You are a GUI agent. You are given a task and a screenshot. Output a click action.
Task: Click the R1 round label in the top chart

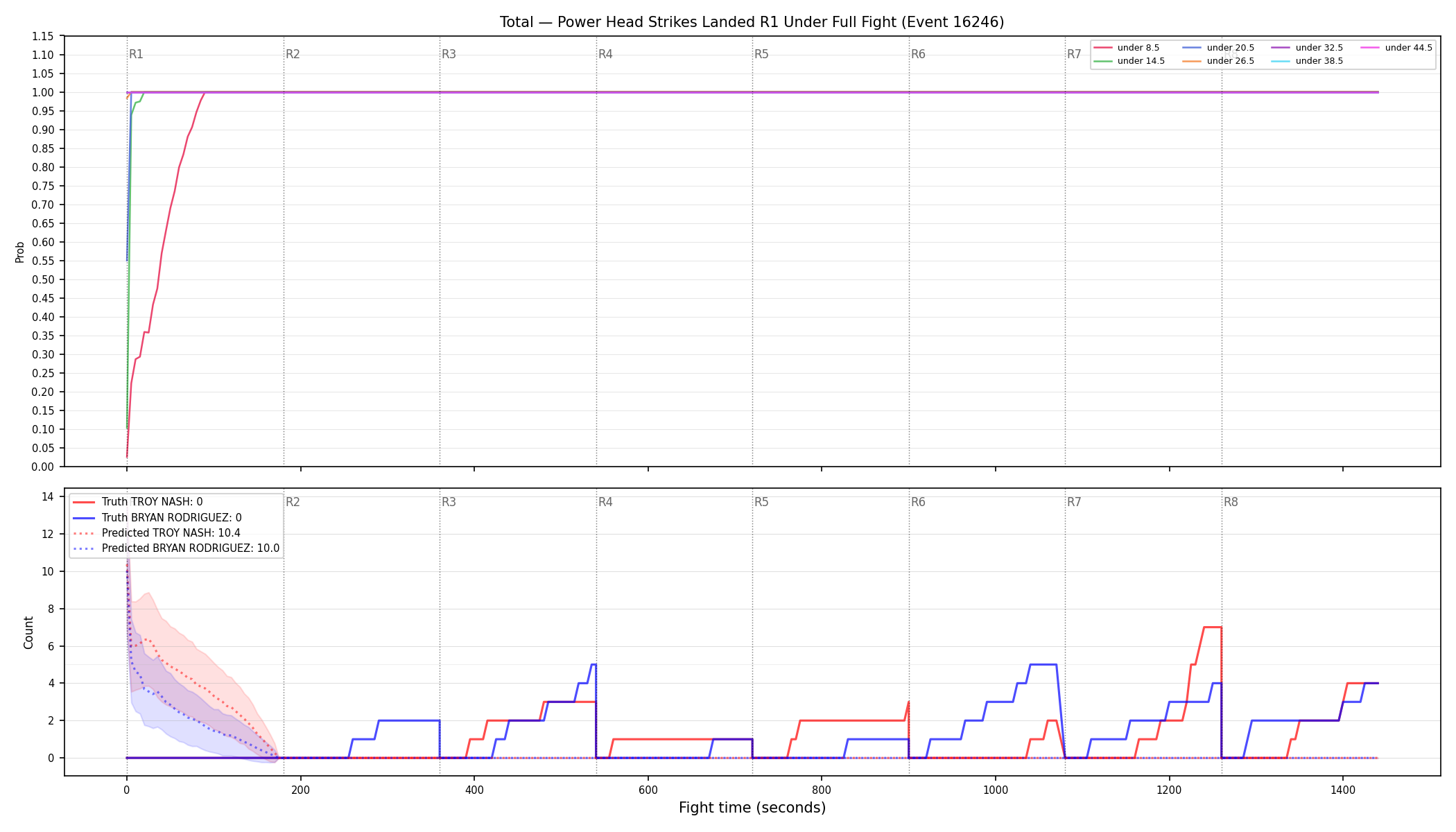point(136,54)
